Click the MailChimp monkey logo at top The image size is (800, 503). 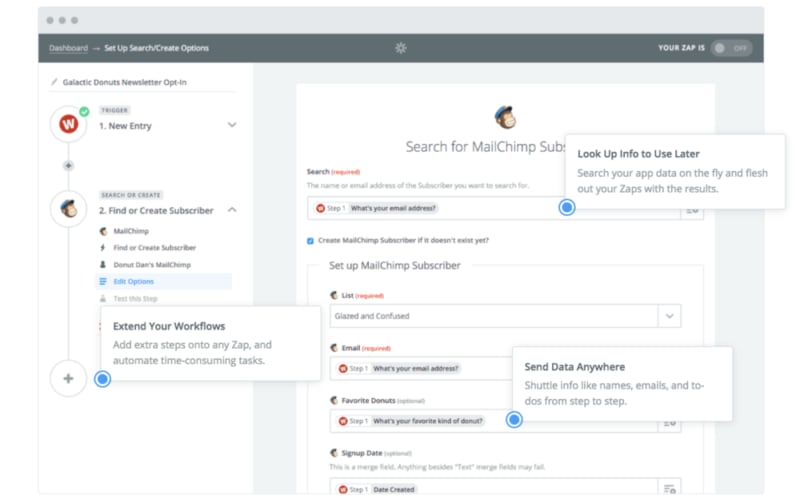point(505,117)
